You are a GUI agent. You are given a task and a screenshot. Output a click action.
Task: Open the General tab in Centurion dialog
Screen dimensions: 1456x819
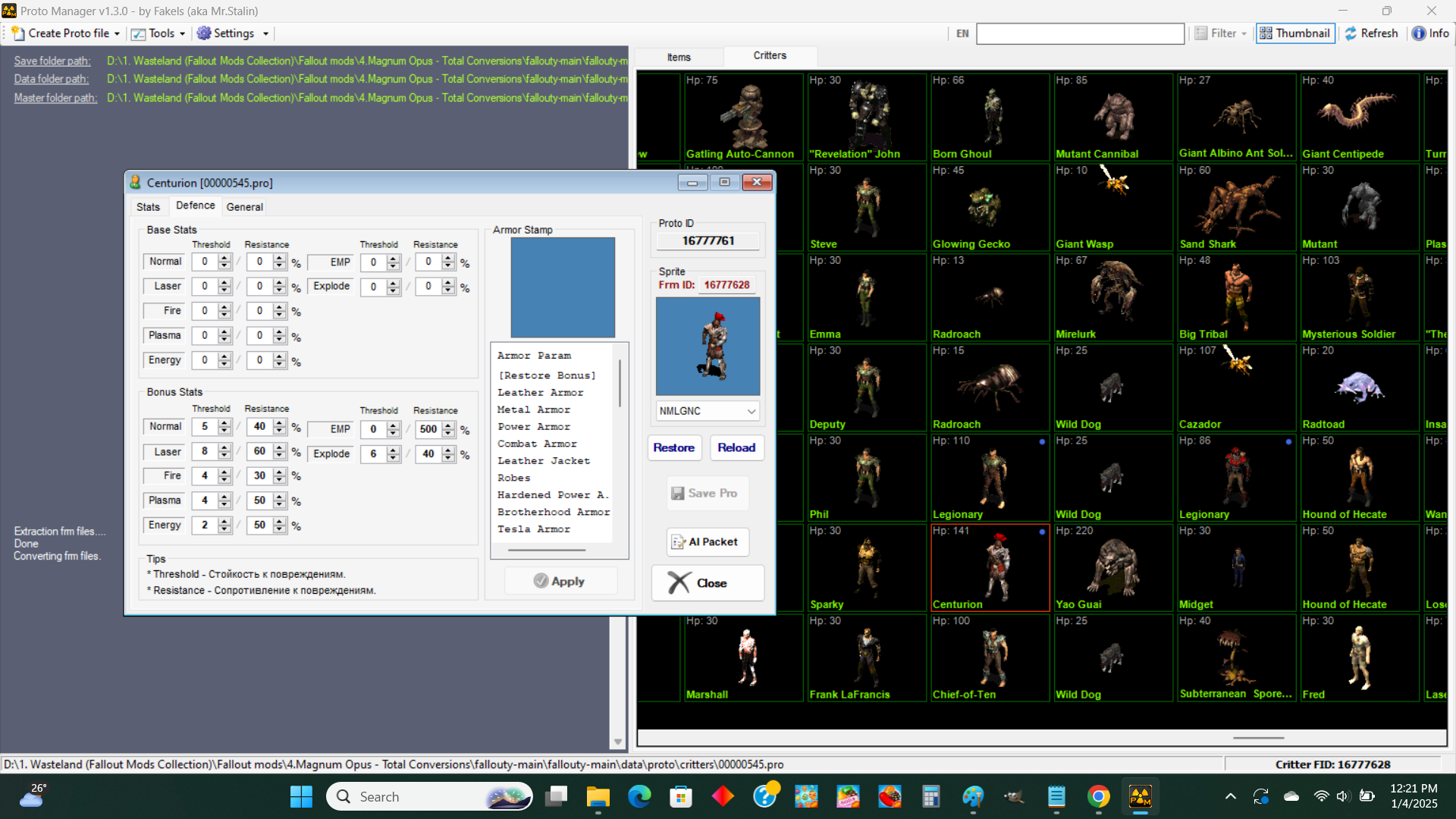click(x=244, y=207)
